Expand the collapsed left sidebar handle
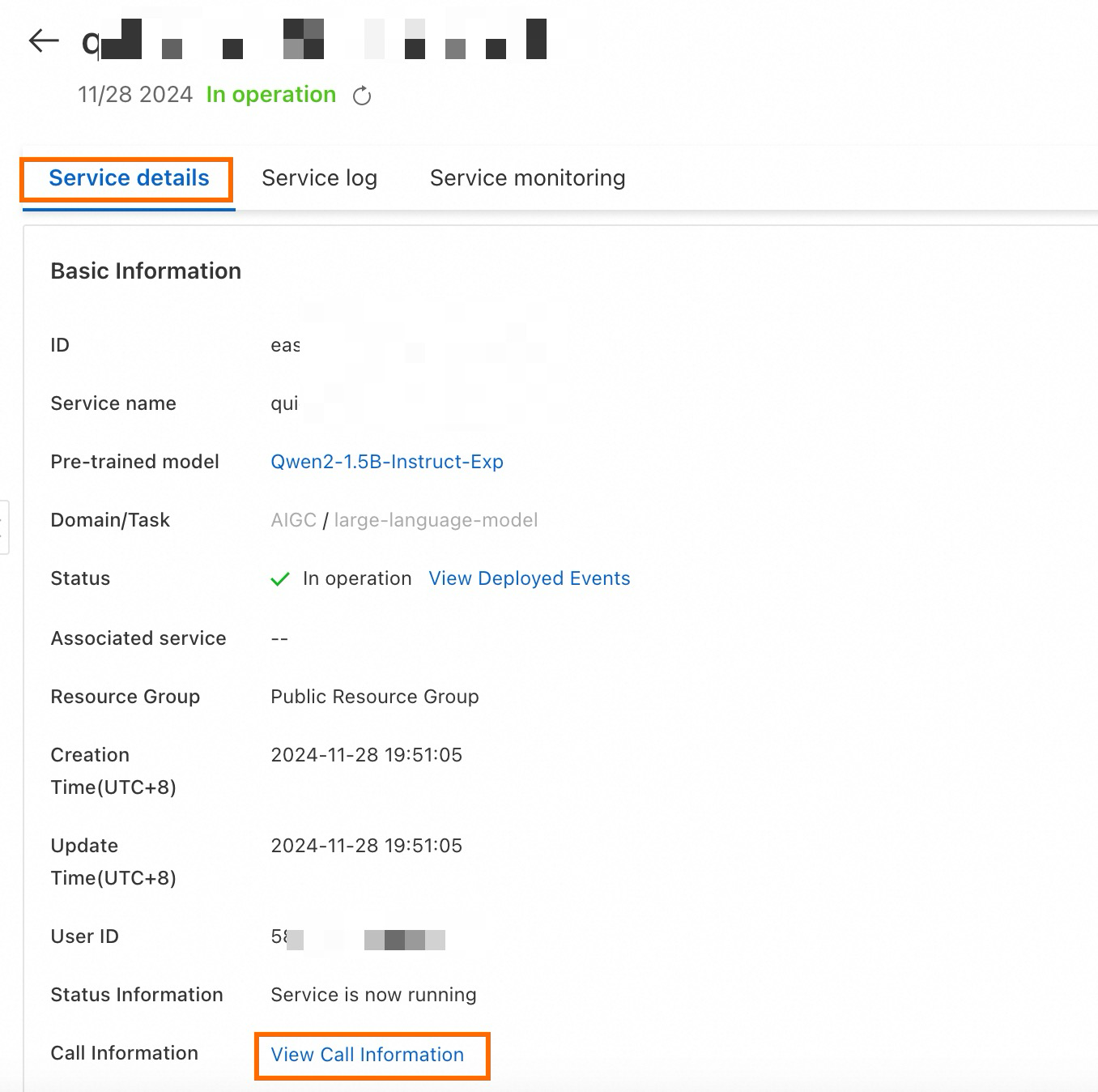This screenshot has width=1098, height=1092. pyautogui.click(x=4, y=527)
